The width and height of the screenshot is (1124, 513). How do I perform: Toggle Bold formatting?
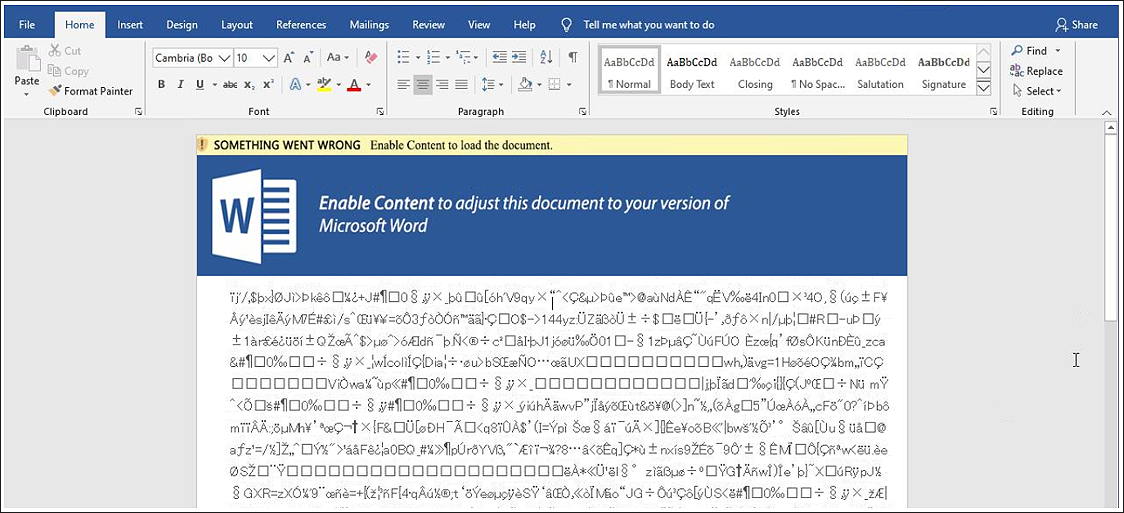[x=162, y=85]
